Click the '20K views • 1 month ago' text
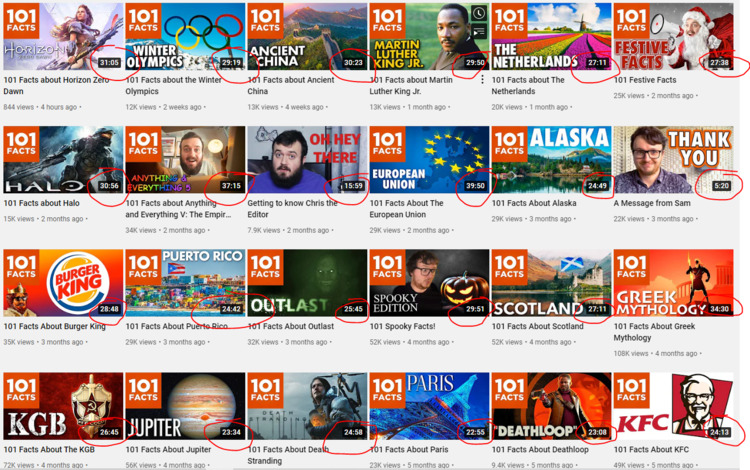 coord(530,107)
